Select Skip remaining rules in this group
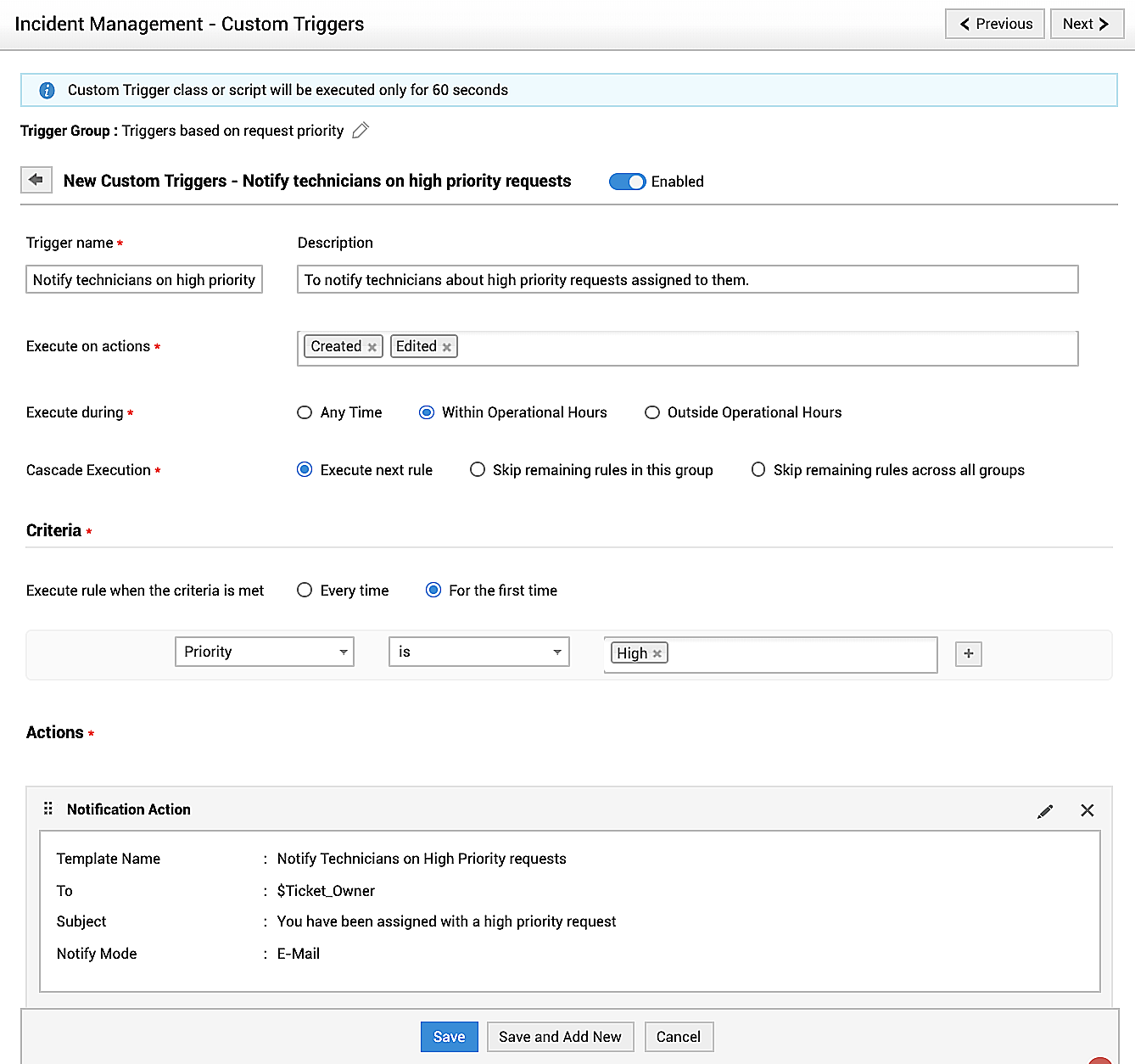Viewport: 1135px width, 1064px height. [478, 470]
